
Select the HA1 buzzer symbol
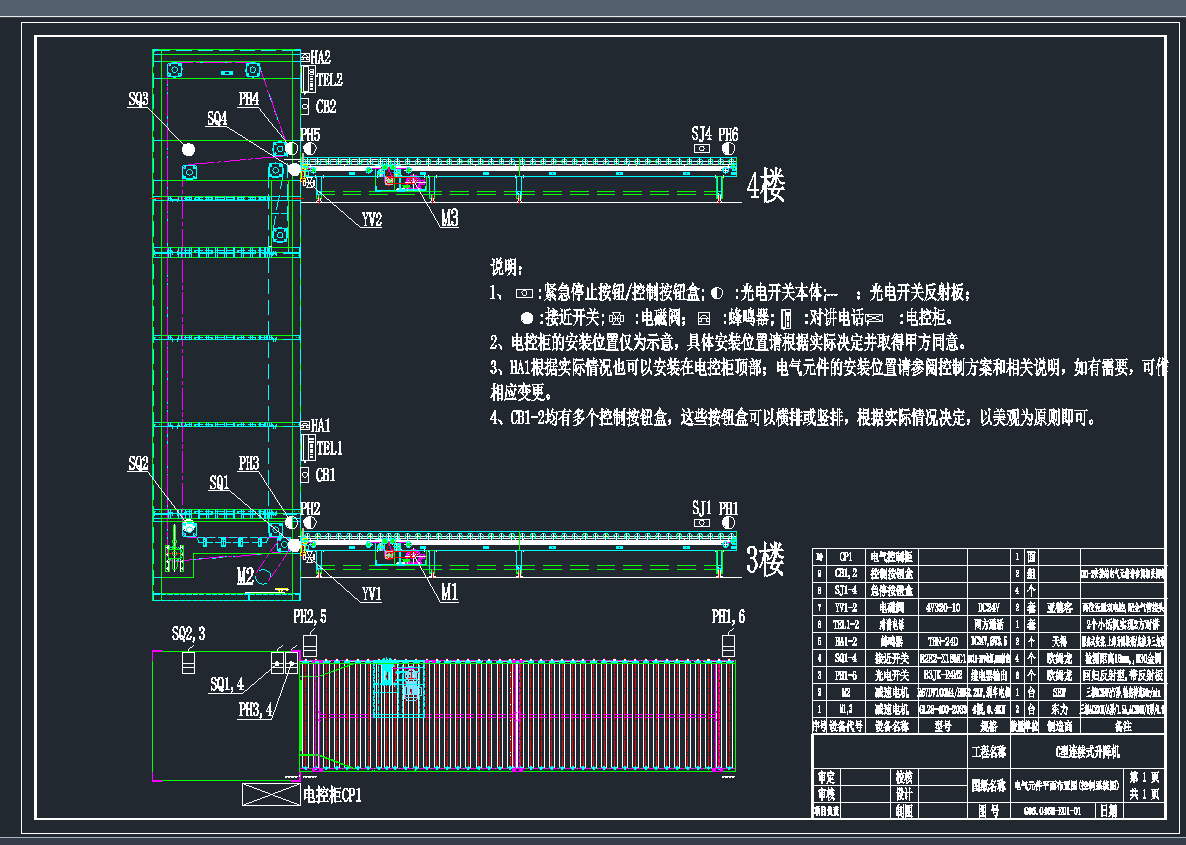tap(305, 426)
